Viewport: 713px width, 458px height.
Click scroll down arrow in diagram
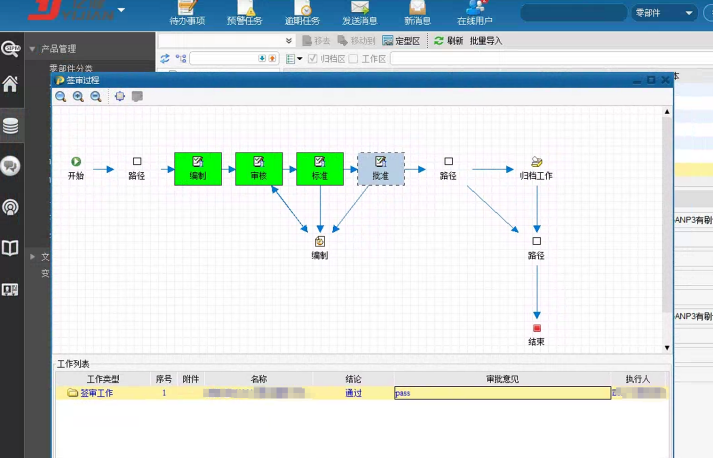667,348
